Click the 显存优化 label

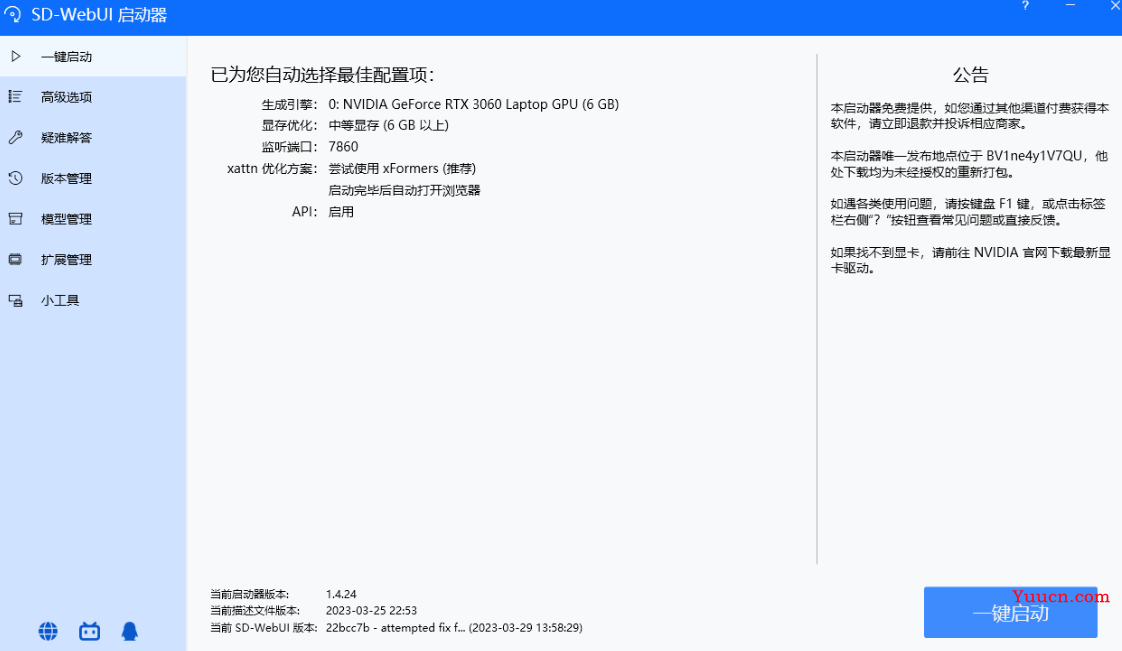pos(289,125)
